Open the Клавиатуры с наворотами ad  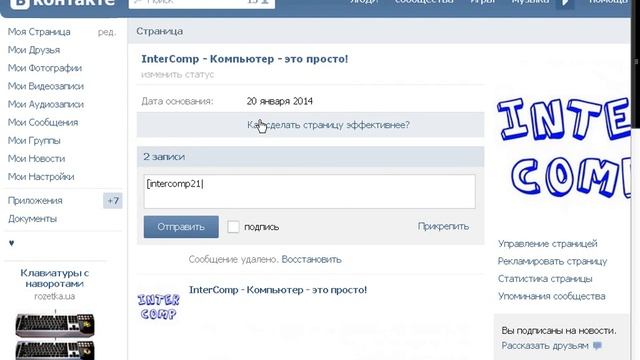[x=55, y=278]
